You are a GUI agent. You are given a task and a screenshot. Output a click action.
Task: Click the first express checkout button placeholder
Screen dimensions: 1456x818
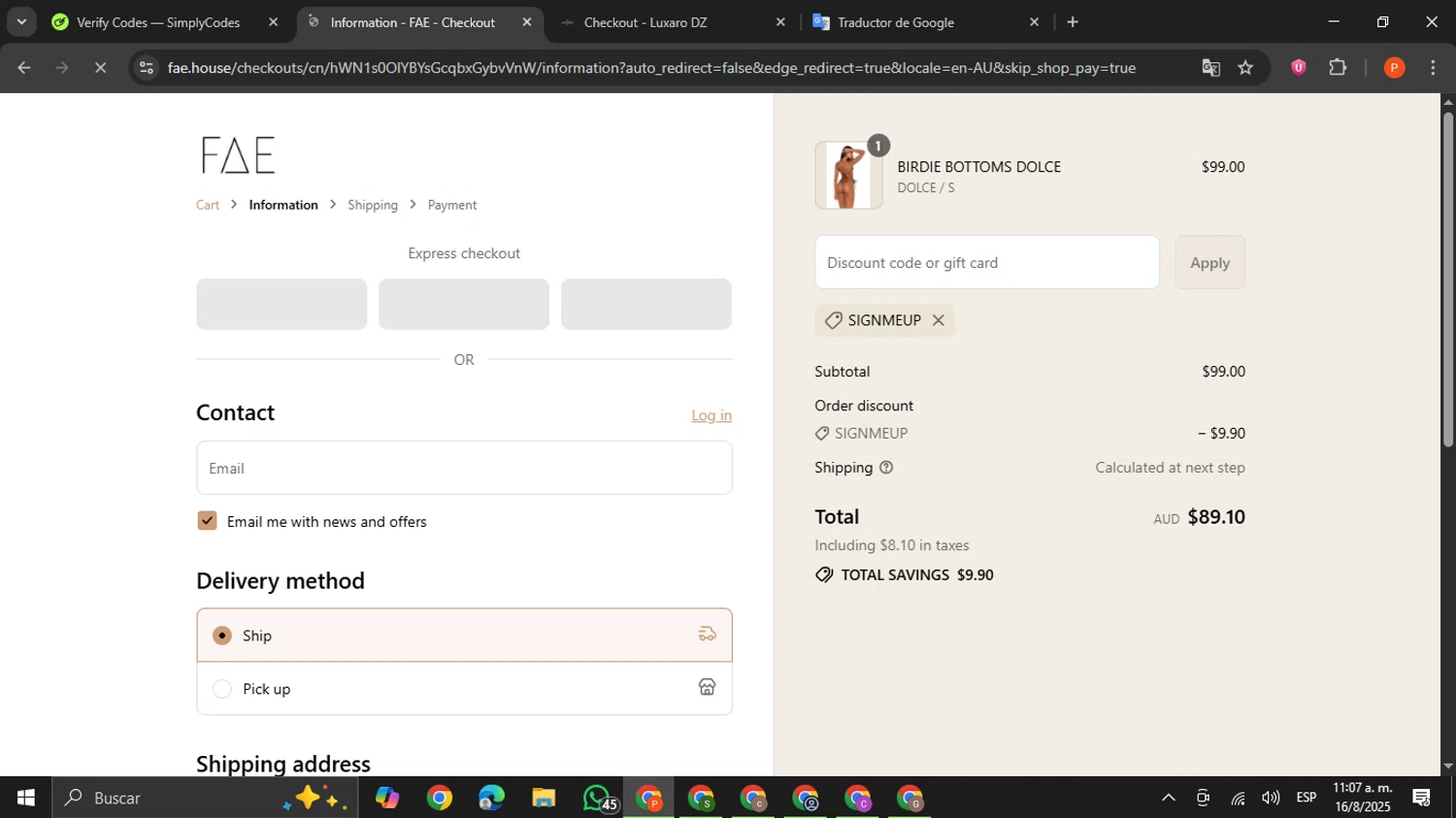coord(281,304)
